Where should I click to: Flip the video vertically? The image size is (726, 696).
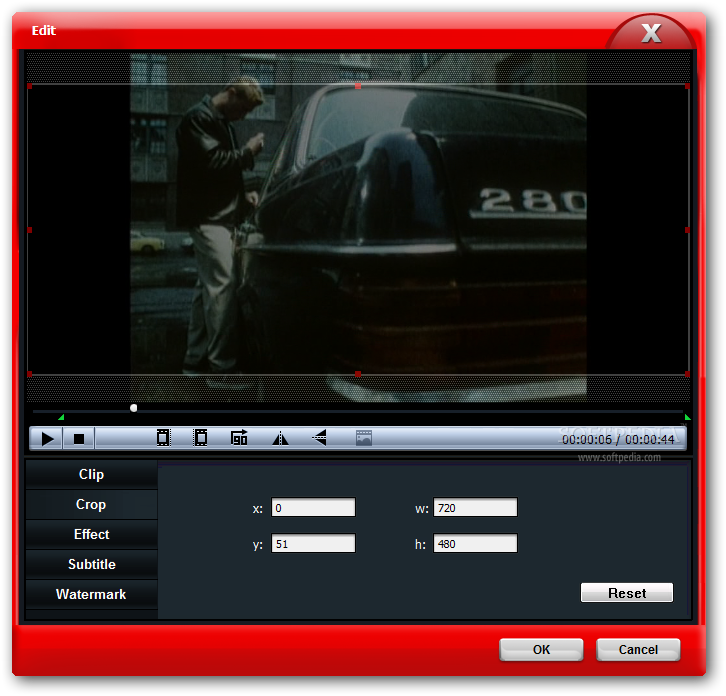pyautogui.click(x=319, y=438)
